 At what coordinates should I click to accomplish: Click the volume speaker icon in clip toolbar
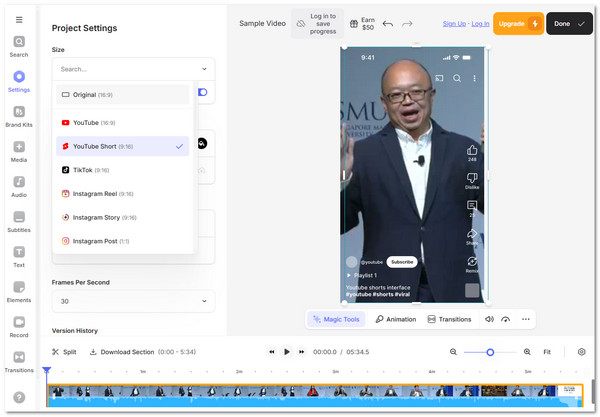pos(489,319)
